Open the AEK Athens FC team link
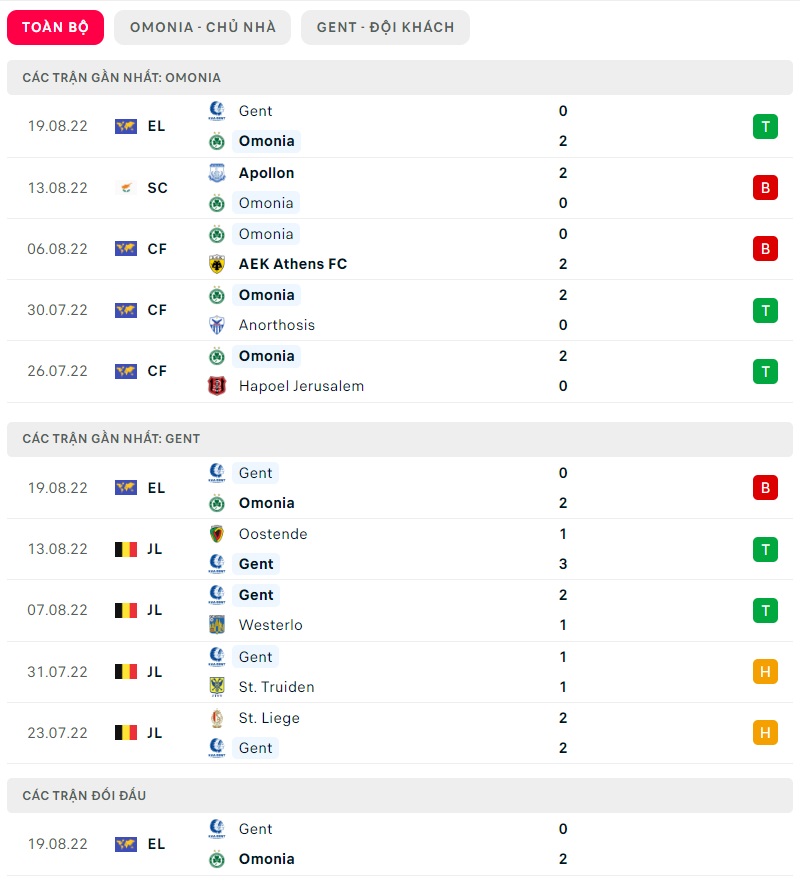This screenshot has height=886, width=800. coord(292,264)
